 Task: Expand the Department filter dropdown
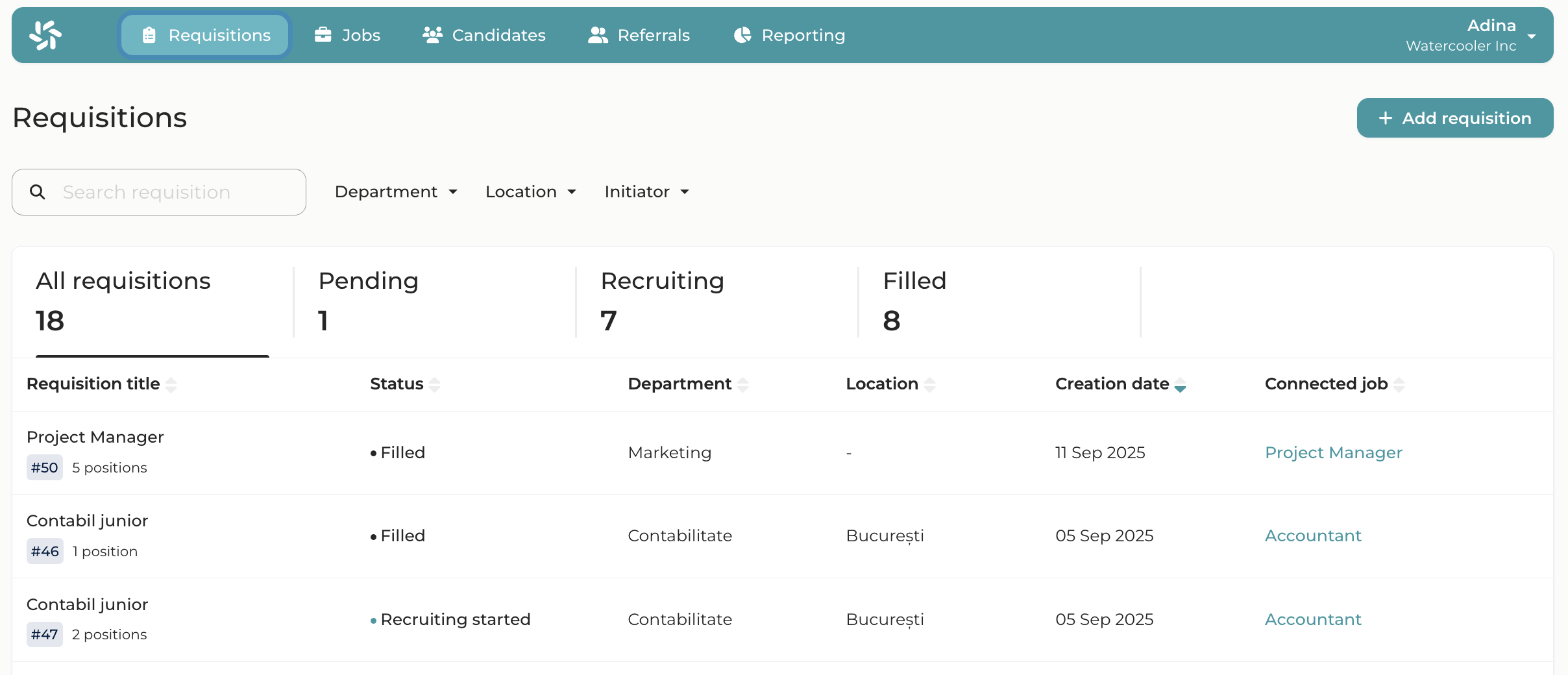[x=396, y=192]
